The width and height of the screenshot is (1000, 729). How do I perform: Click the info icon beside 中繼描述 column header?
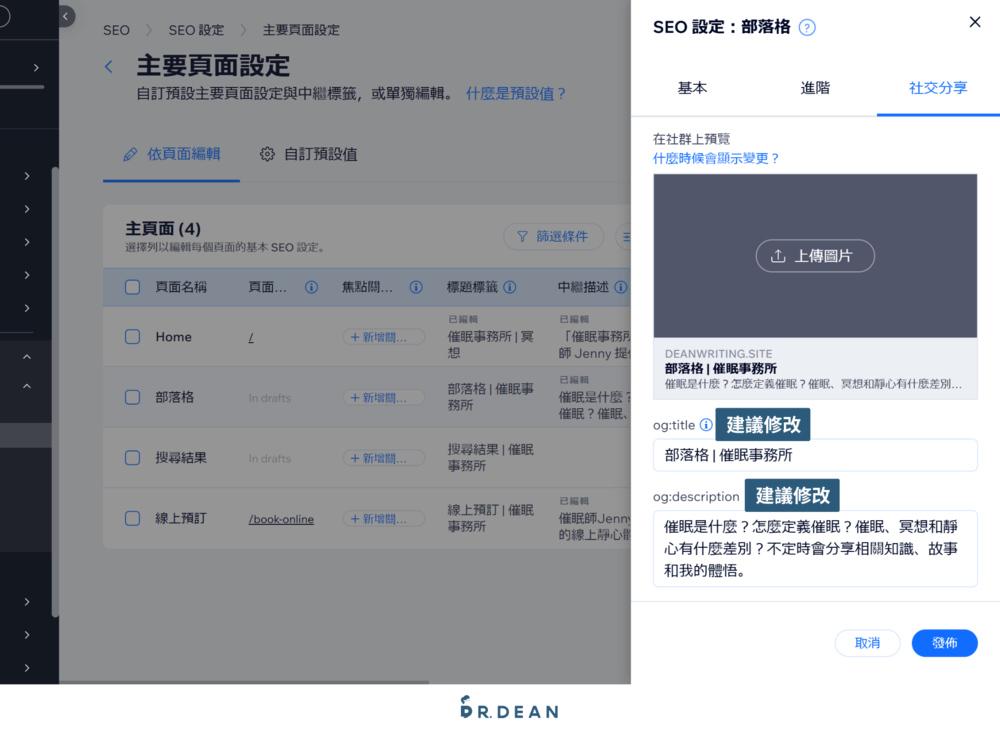pyautogui.click(x=622, y=287)
